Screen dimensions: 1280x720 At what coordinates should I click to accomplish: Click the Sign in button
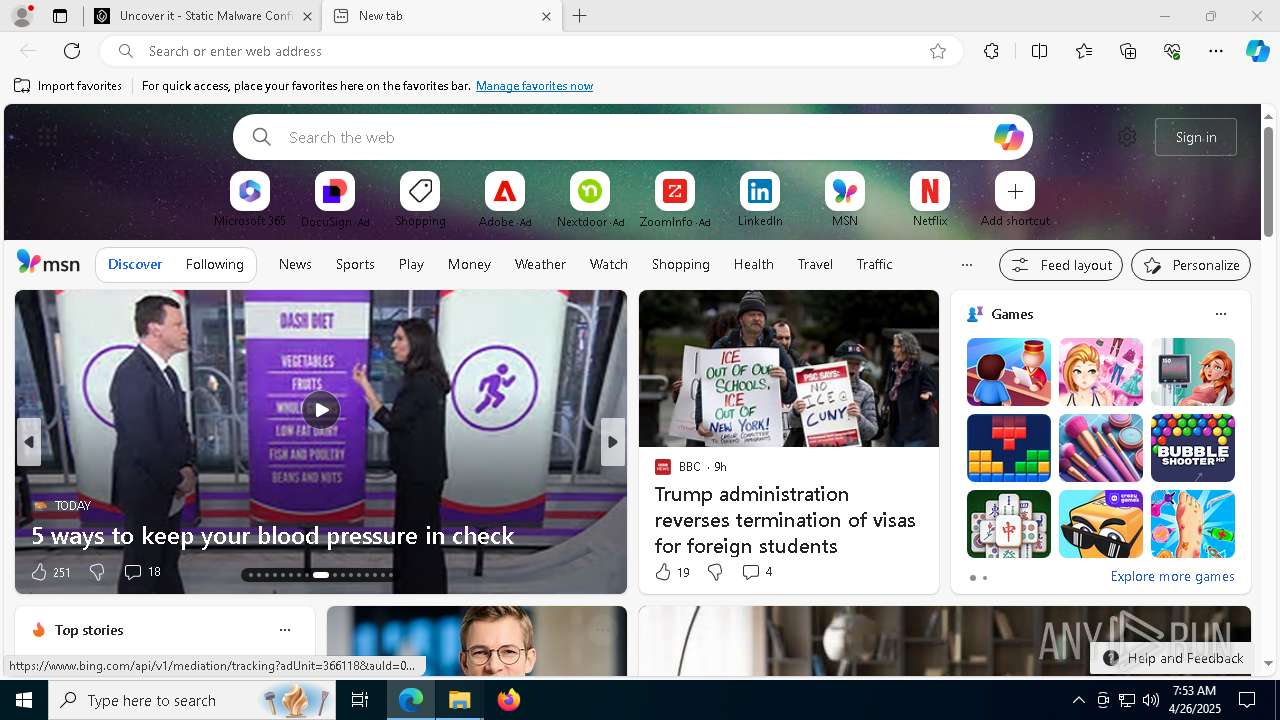[1196, 137]
